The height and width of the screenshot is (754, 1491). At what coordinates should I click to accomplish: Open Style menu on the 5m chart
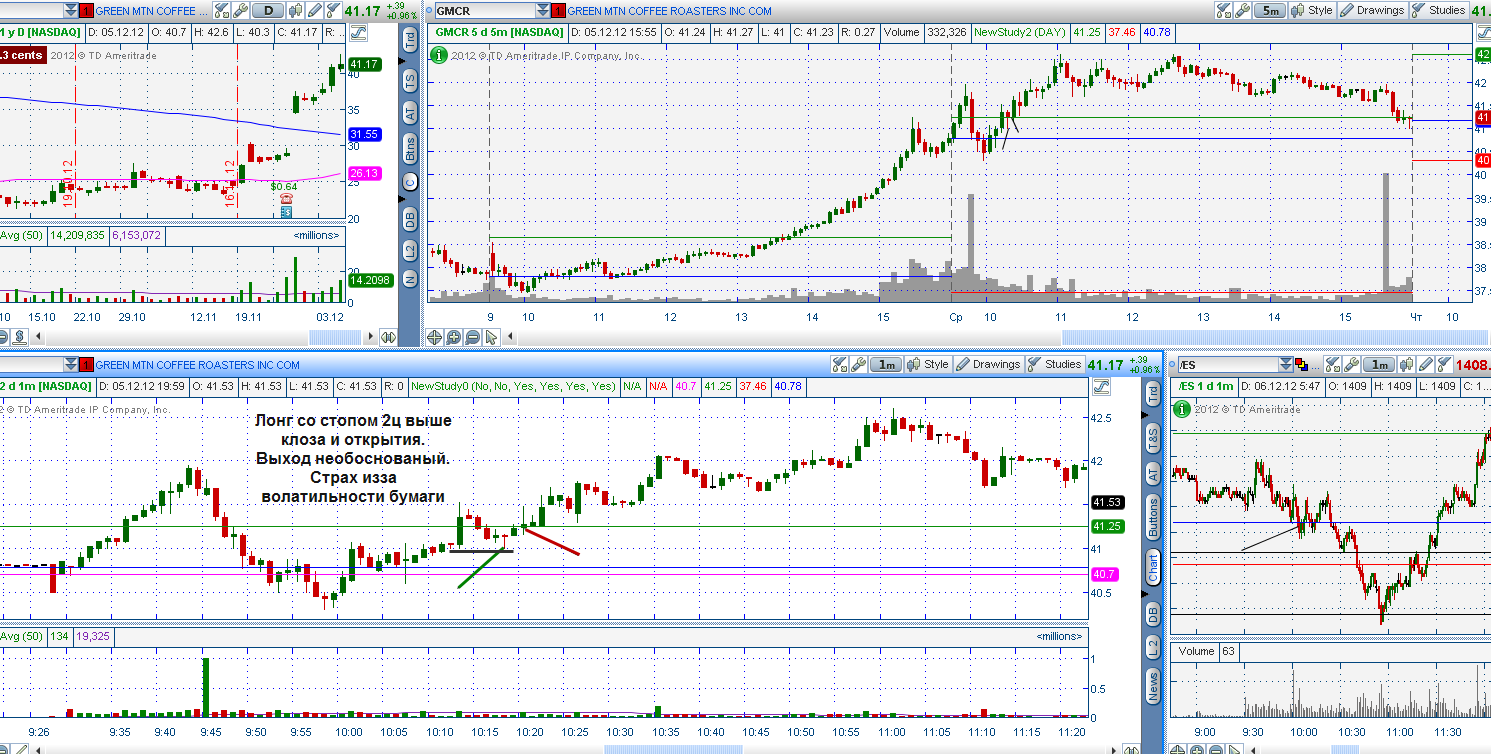coord(1312,10)
